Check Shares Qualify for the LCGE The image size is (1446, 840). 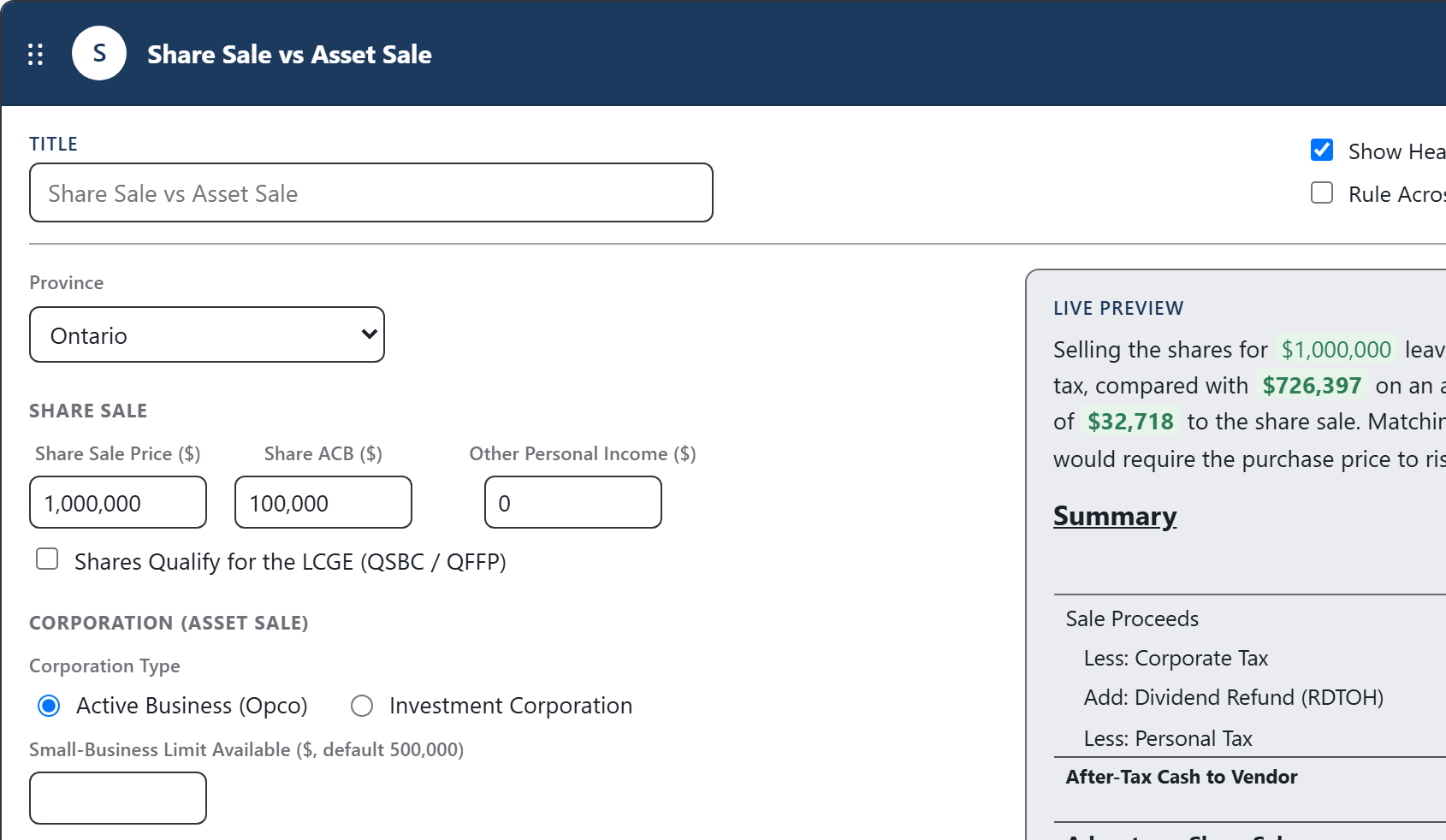coord(47,559)
